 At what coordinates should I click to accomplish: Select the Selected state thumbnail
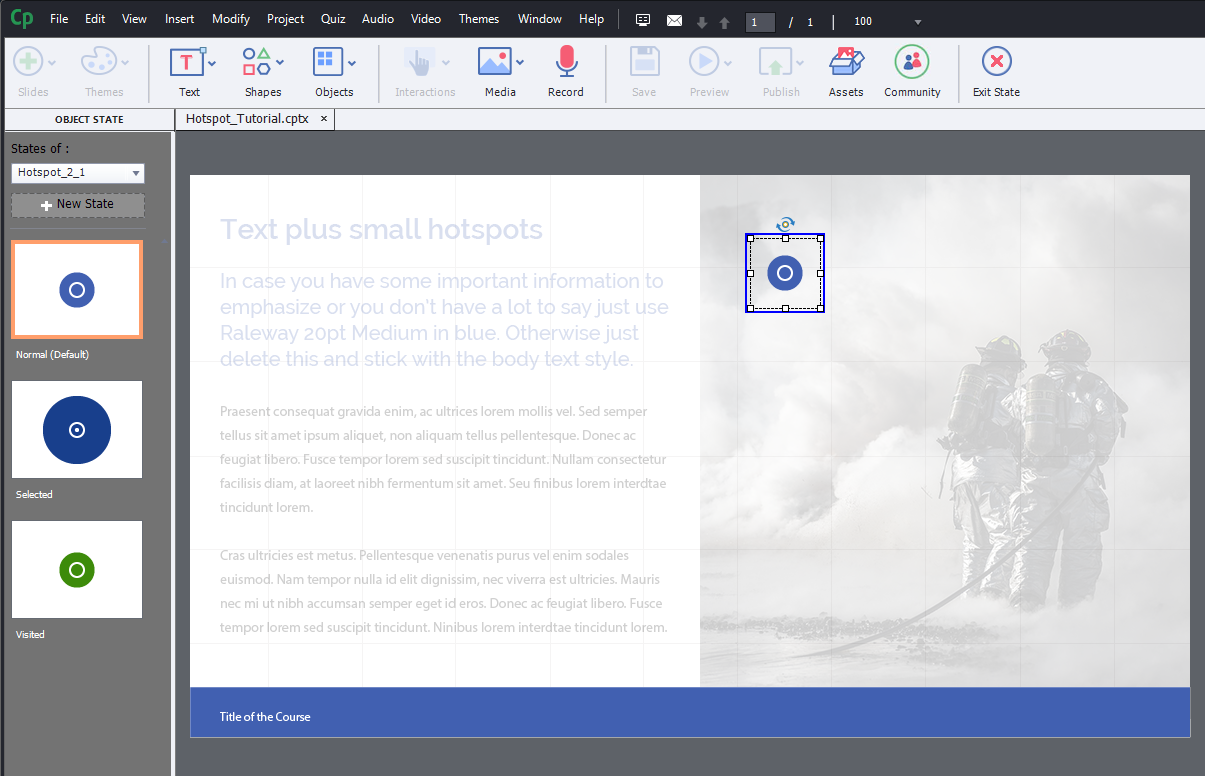(77, 429)
